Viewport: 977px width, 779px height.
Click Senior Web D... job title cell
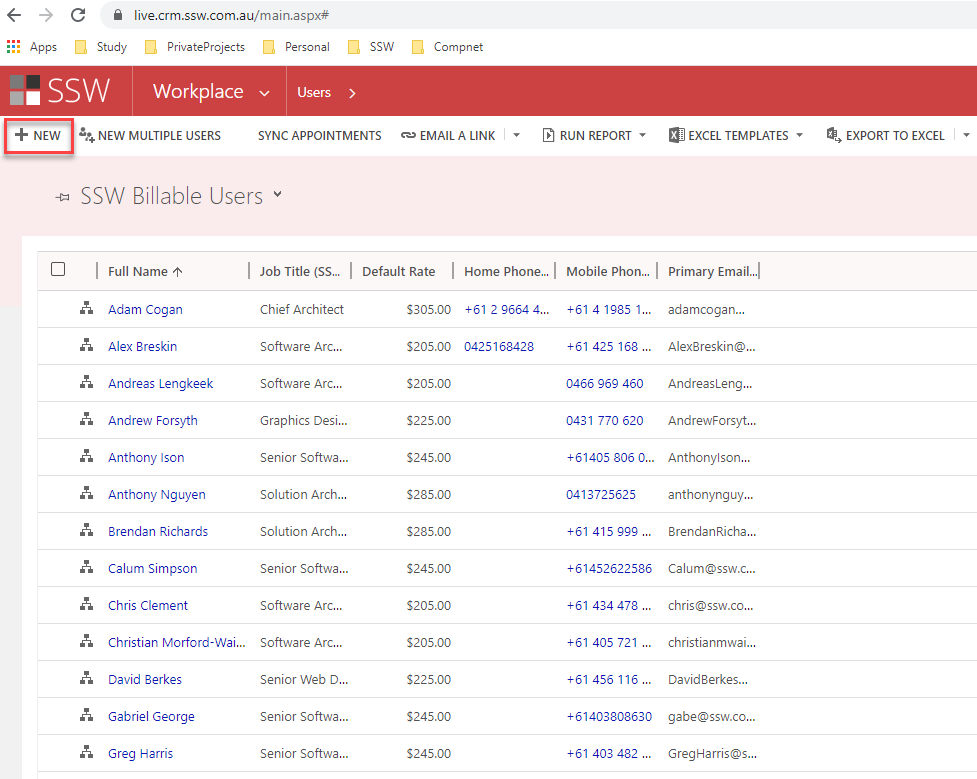(x=304, y=680)
